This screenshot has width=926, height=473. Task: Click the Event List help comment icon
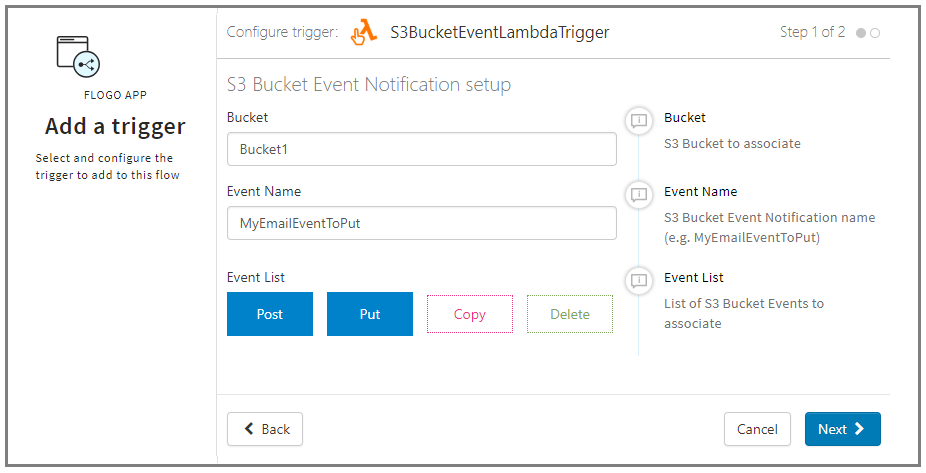coord(638,280)
